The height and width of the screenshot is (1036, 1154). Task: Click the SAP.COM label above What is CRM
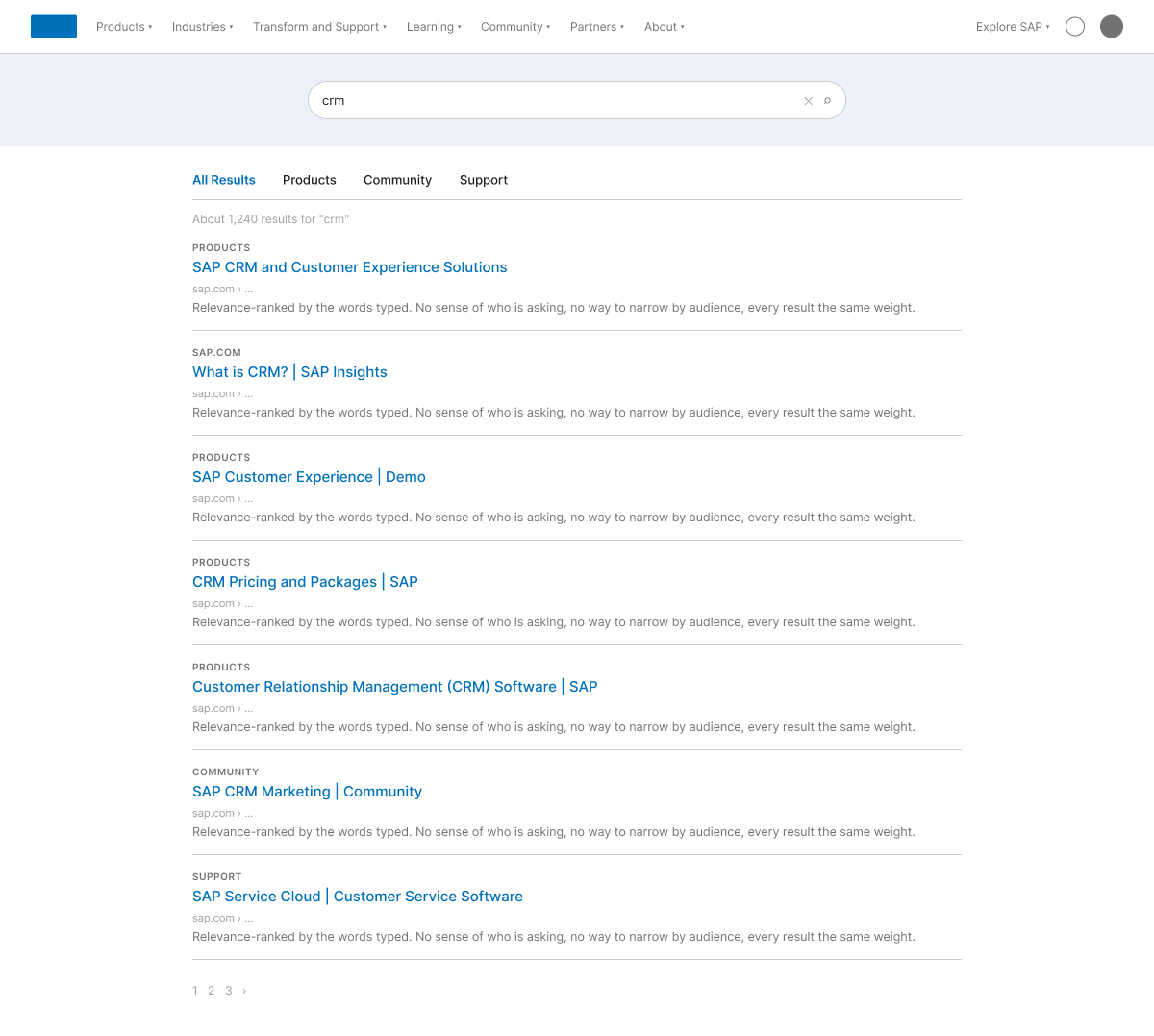216,353
